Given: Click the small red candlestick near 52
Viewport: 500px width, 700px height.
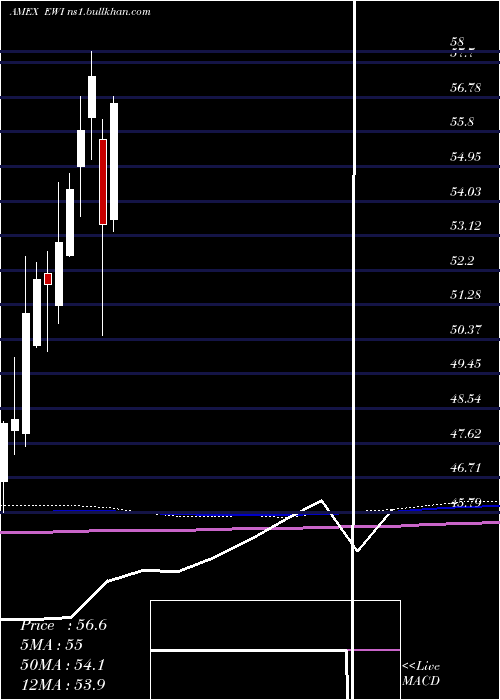Looking at the screenshot, I should coord(48,279).
